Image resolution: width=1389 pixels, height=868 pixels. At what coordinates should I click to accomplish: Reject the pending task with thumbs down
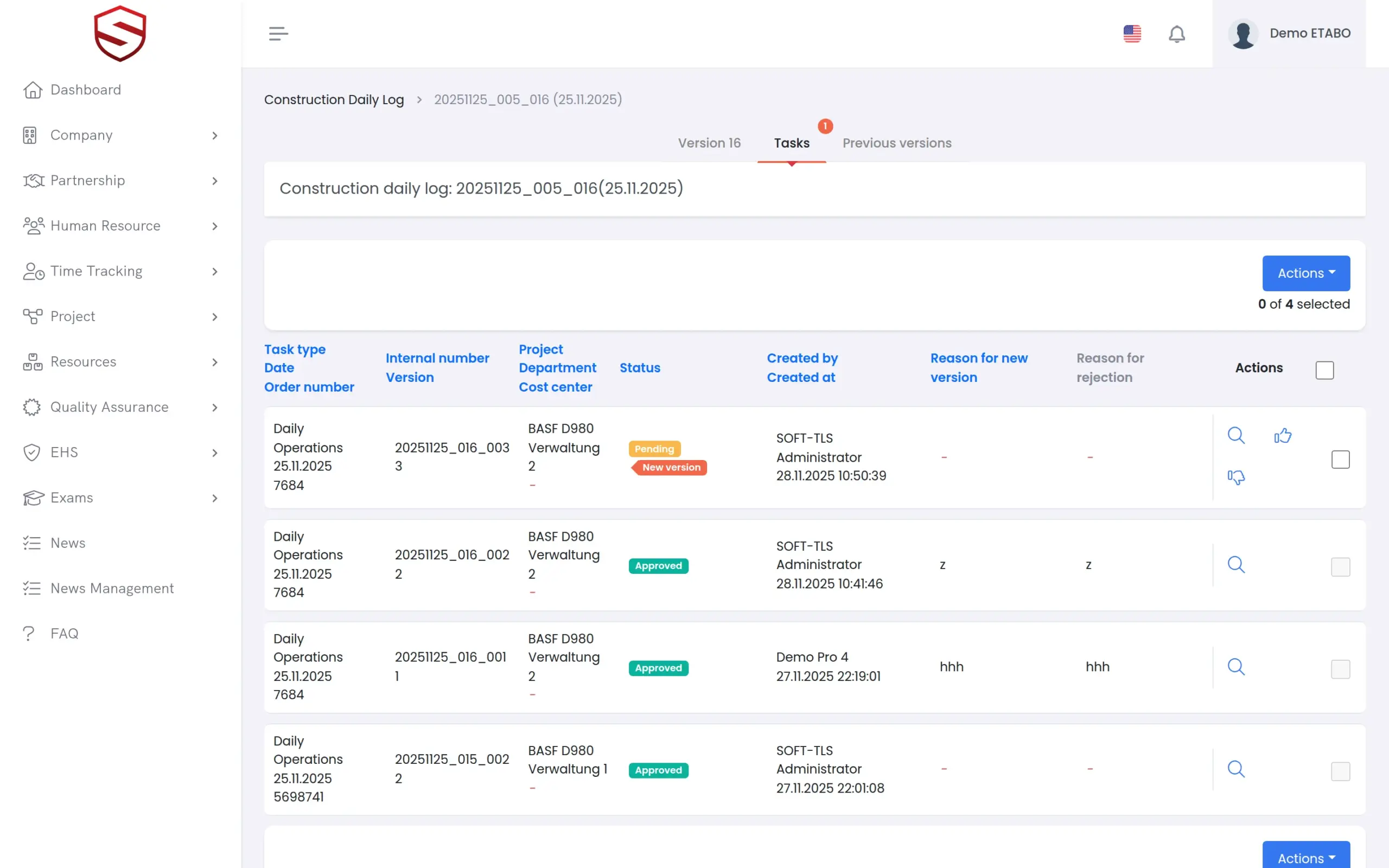1236,477
